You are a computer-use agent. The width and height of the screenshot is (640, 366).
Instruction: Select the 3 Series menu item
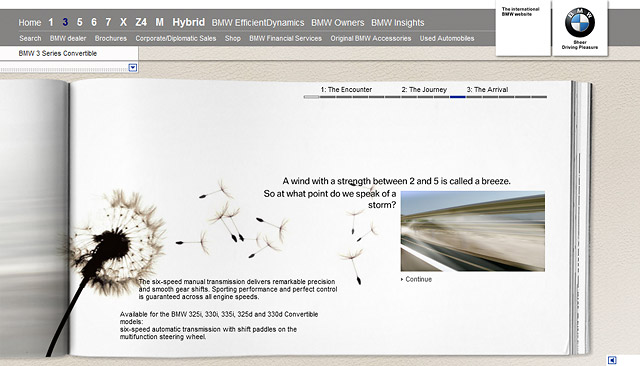tap(65, 22)
